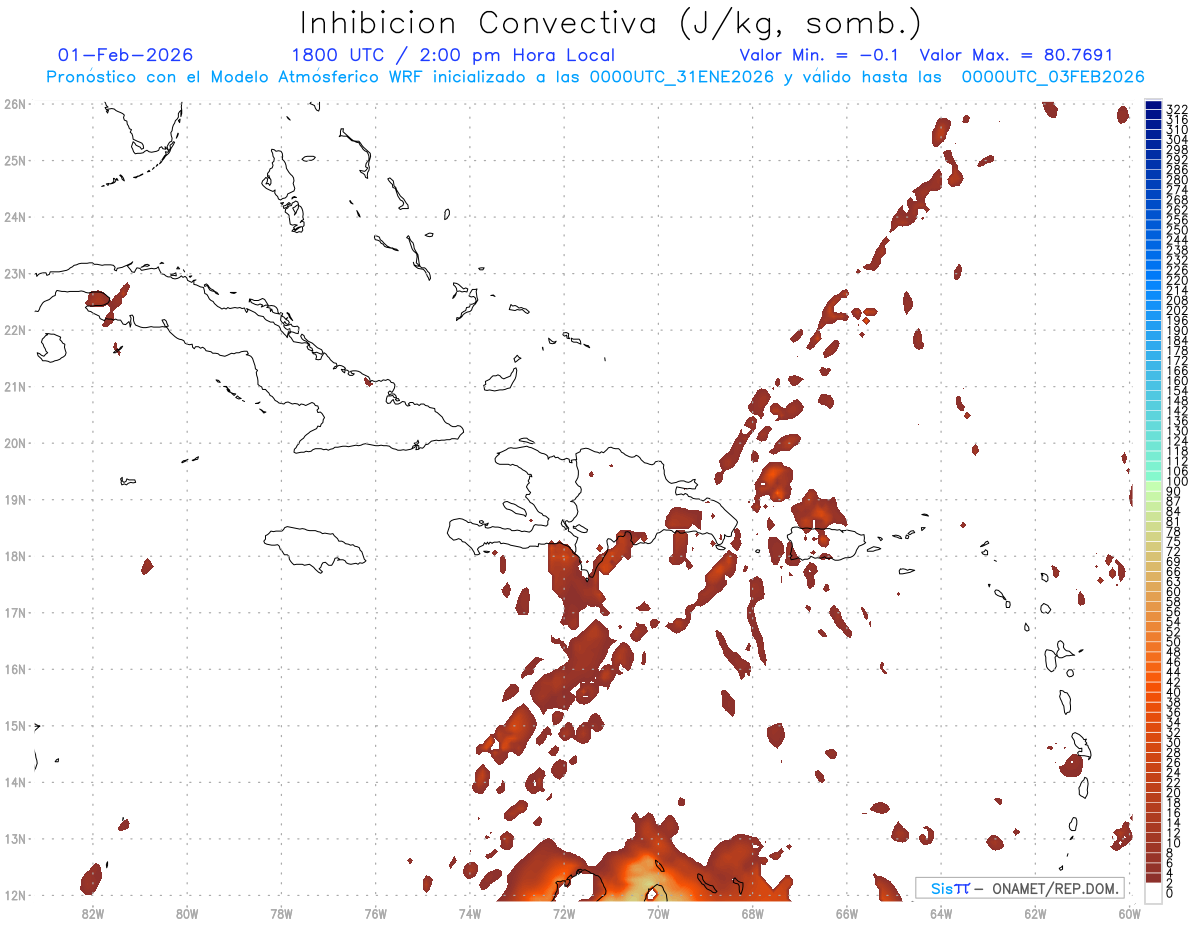Click the '17N' latitude label

(14, 612)
